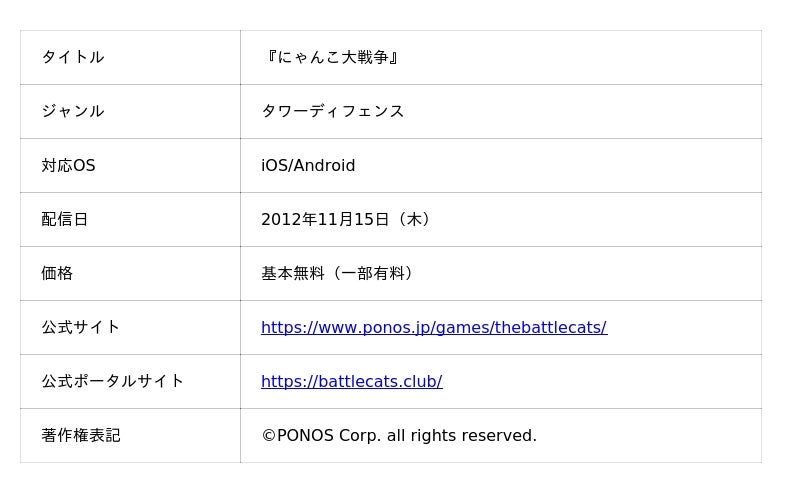Viewport: 800px width, 493px height.
Task: Click the iOS/Android value text
Action: click(x=308, y=165)
